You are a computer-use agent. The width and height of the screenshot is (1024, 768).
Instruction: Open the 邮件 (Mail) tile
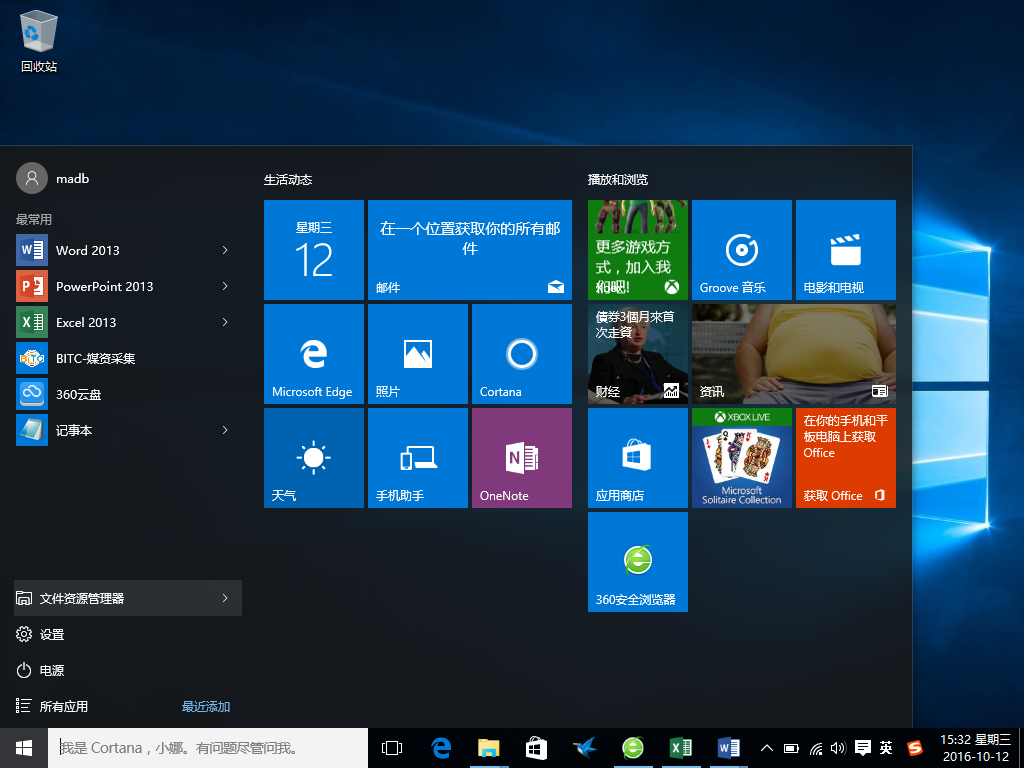(x=470, y=249)
